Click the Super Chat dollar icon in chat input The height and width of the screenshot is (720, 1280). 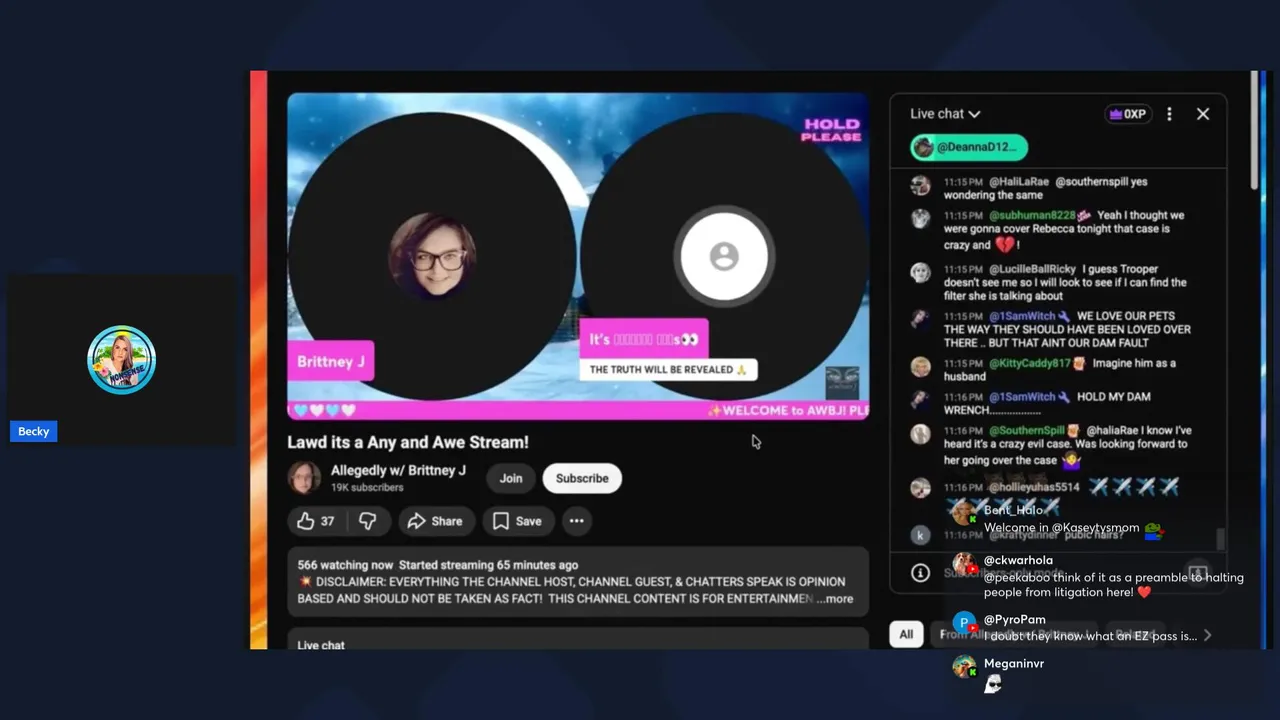(1197, 573)
